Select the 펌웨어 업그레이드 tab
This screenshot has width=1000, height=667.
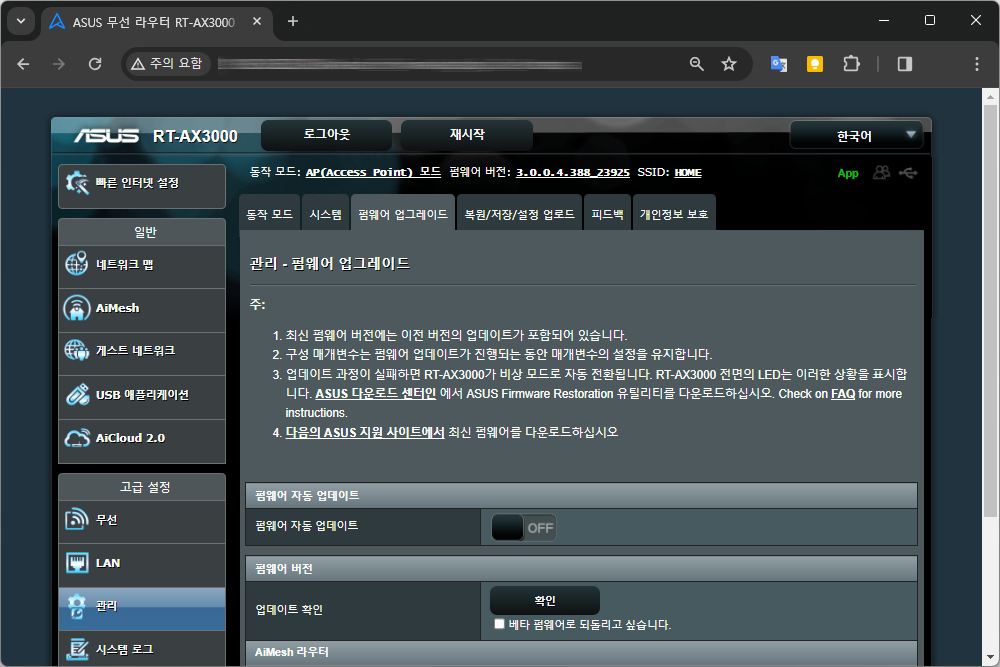point(403,214)
